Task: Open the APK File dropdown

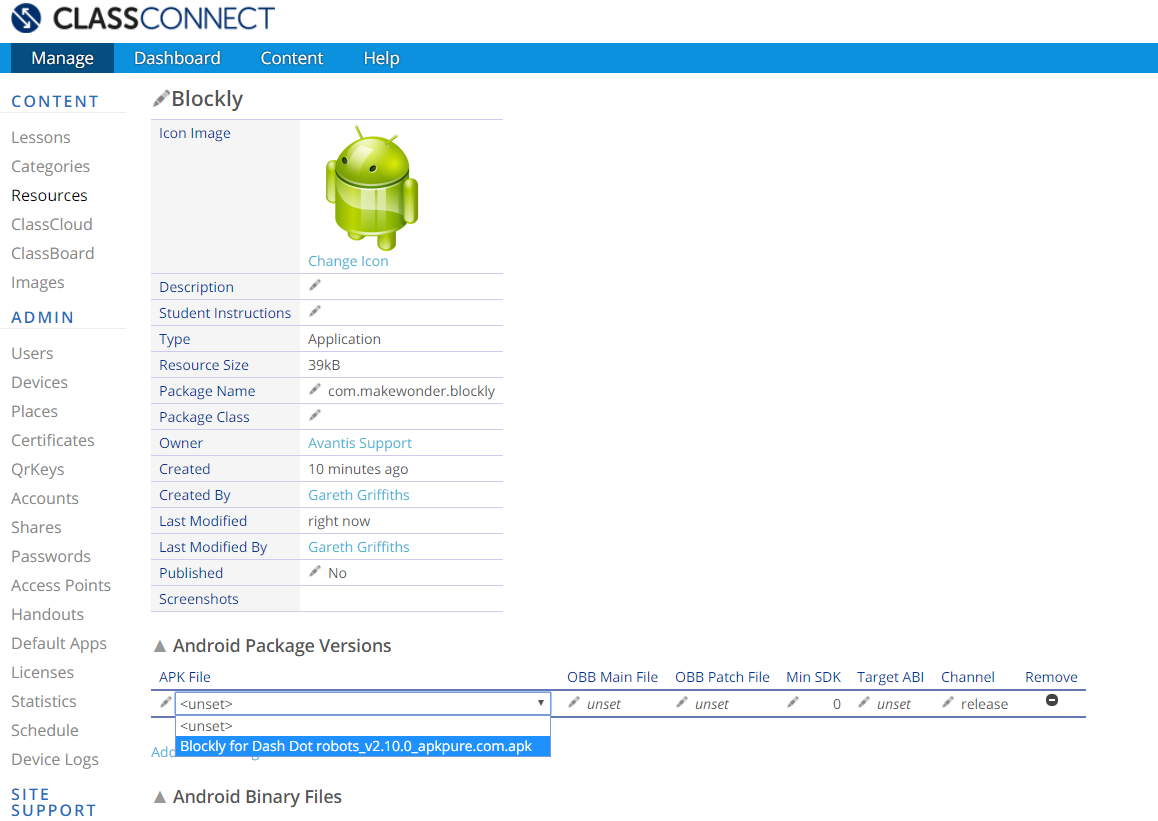Action: (x=363, y=704)
